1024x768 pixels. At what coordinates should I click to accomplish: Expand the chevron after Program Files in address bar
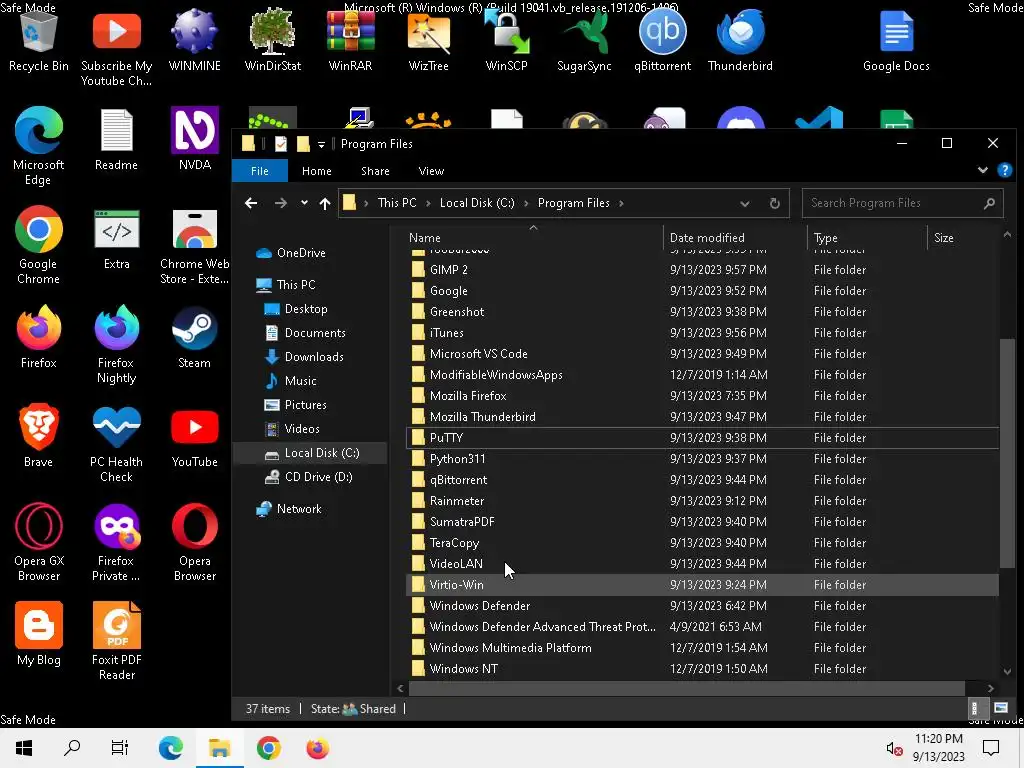click(x=621, y=203)
